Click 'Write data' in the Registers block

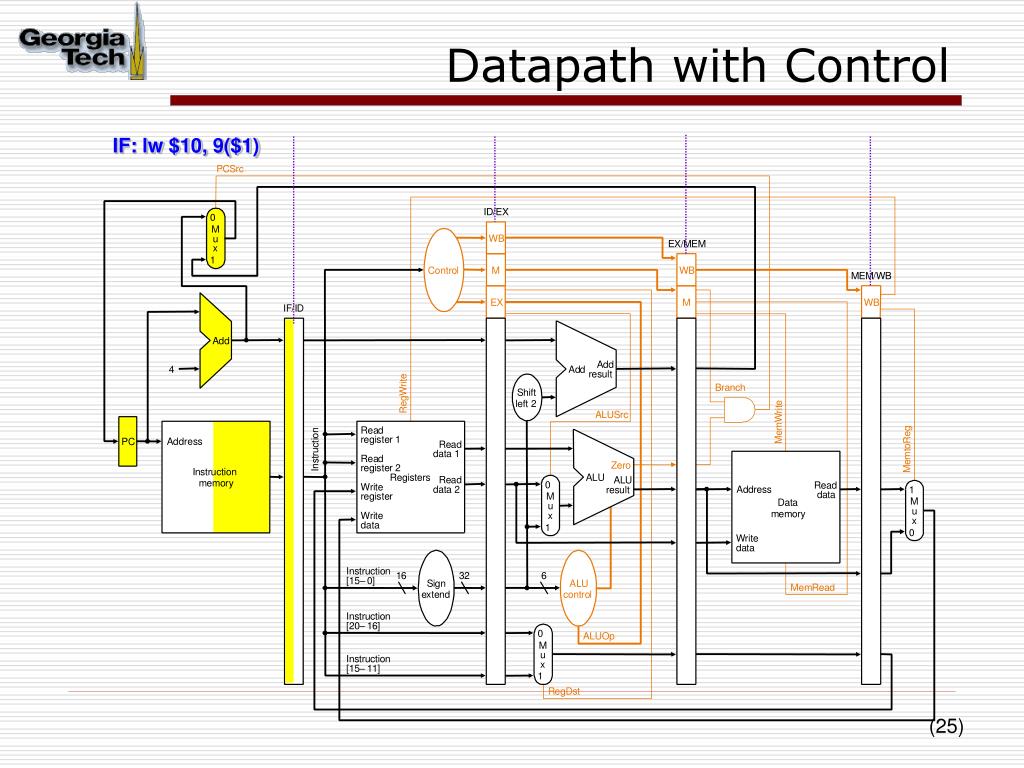click(372, 520)
